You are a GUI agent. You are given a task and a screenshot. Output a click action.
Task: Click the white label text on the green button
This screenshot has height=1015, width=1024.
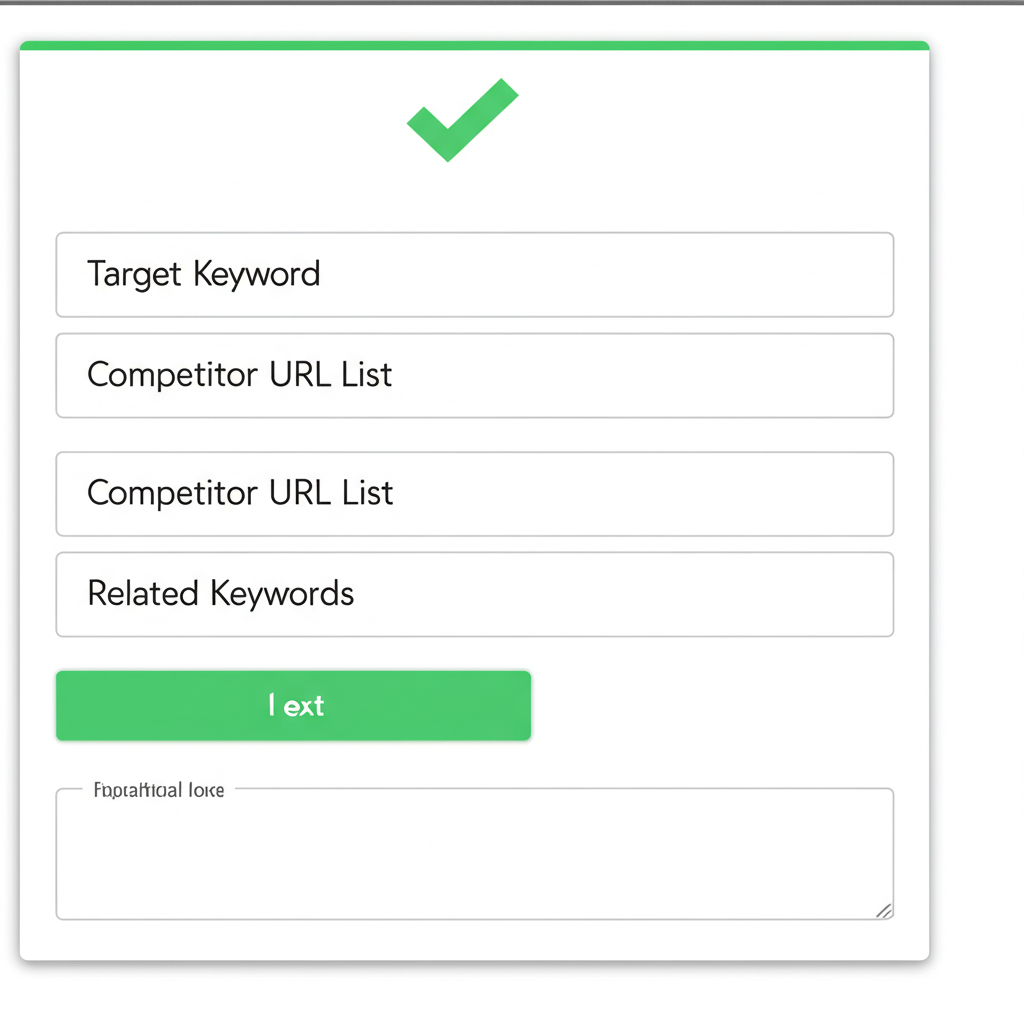click(x=296, y=706)
